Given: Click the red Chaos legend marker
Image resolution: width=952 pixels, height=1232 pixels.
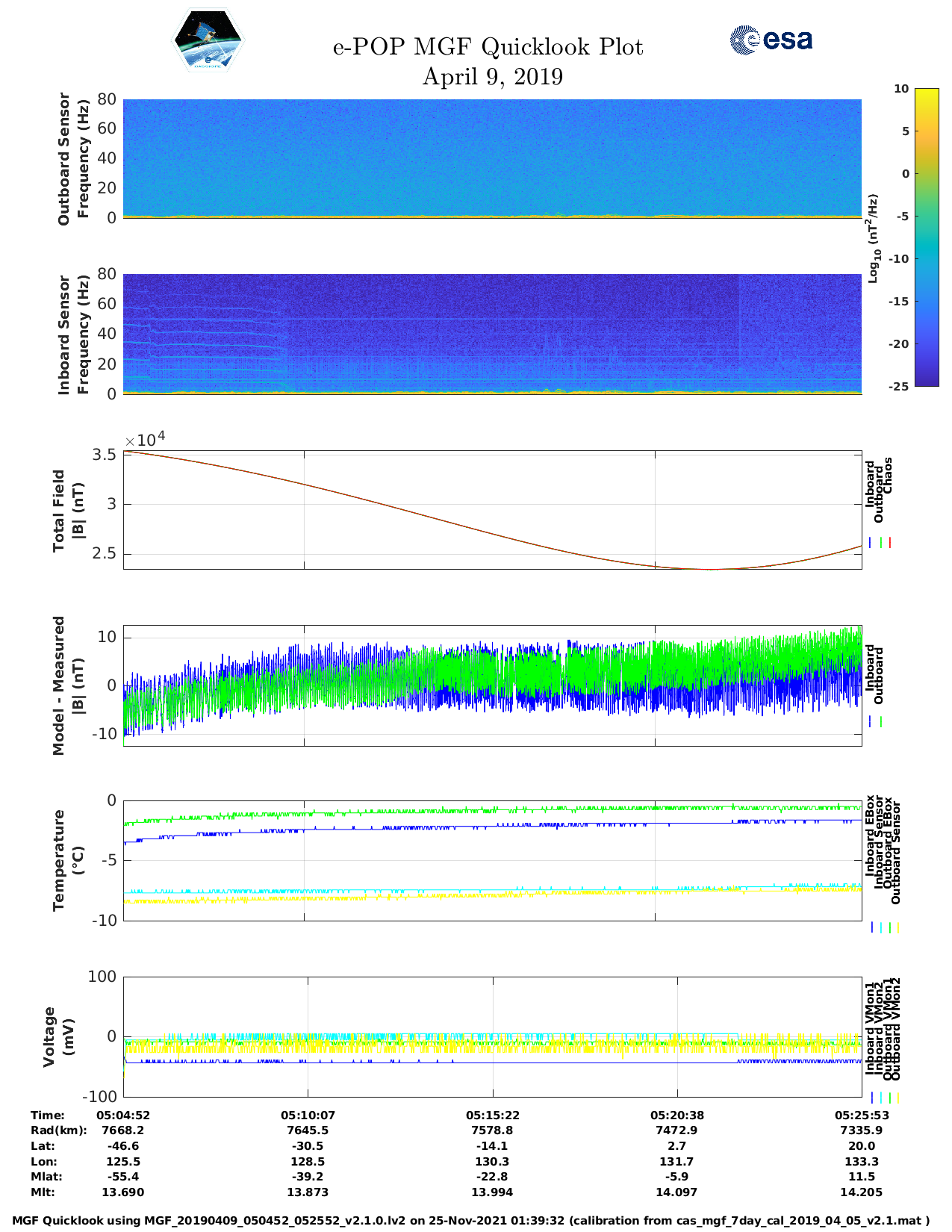Looking at the screenshot, I should 890,543.
